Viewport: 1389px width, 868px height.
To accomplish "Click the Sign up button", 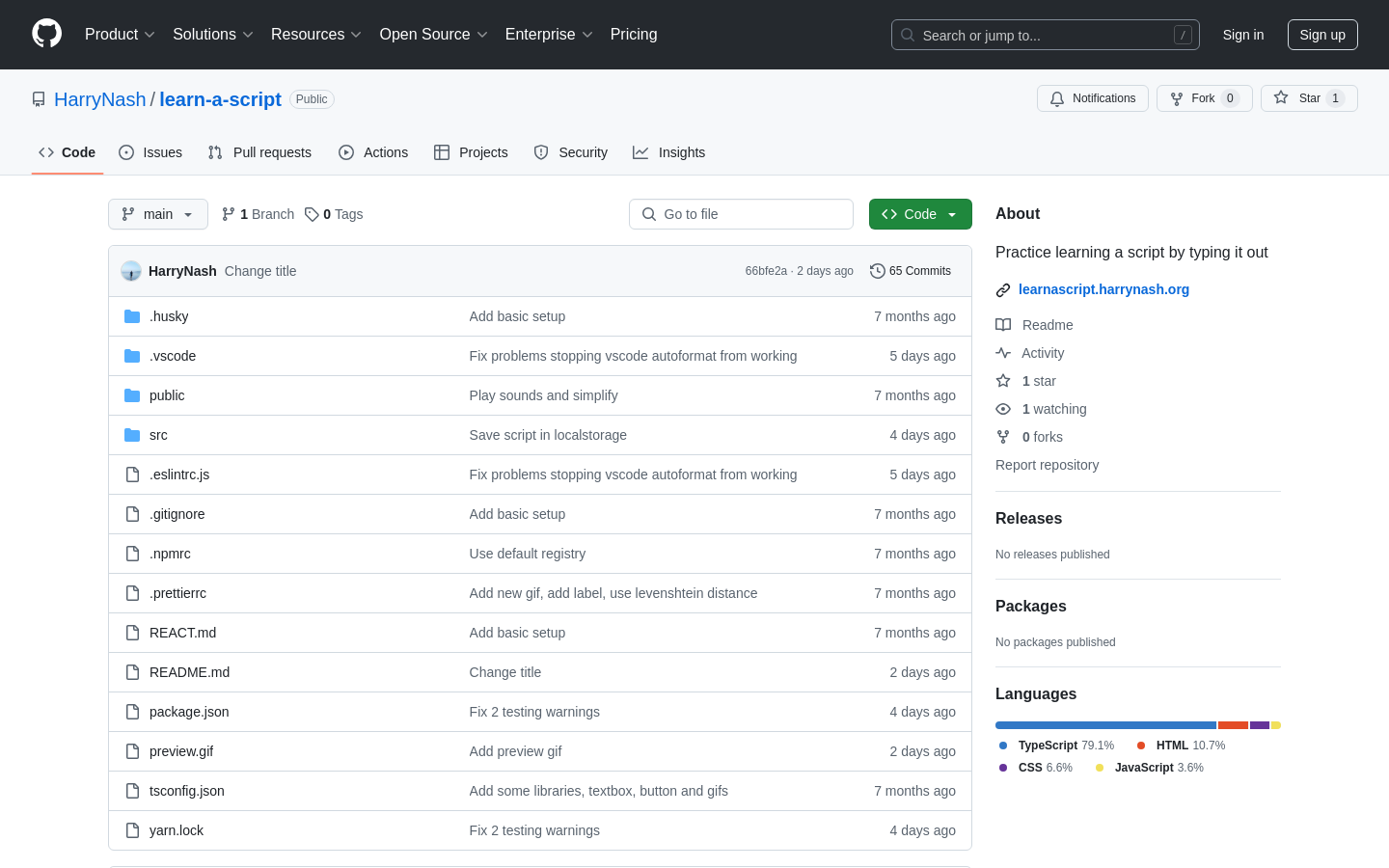I will click(x=1322, y=35).
